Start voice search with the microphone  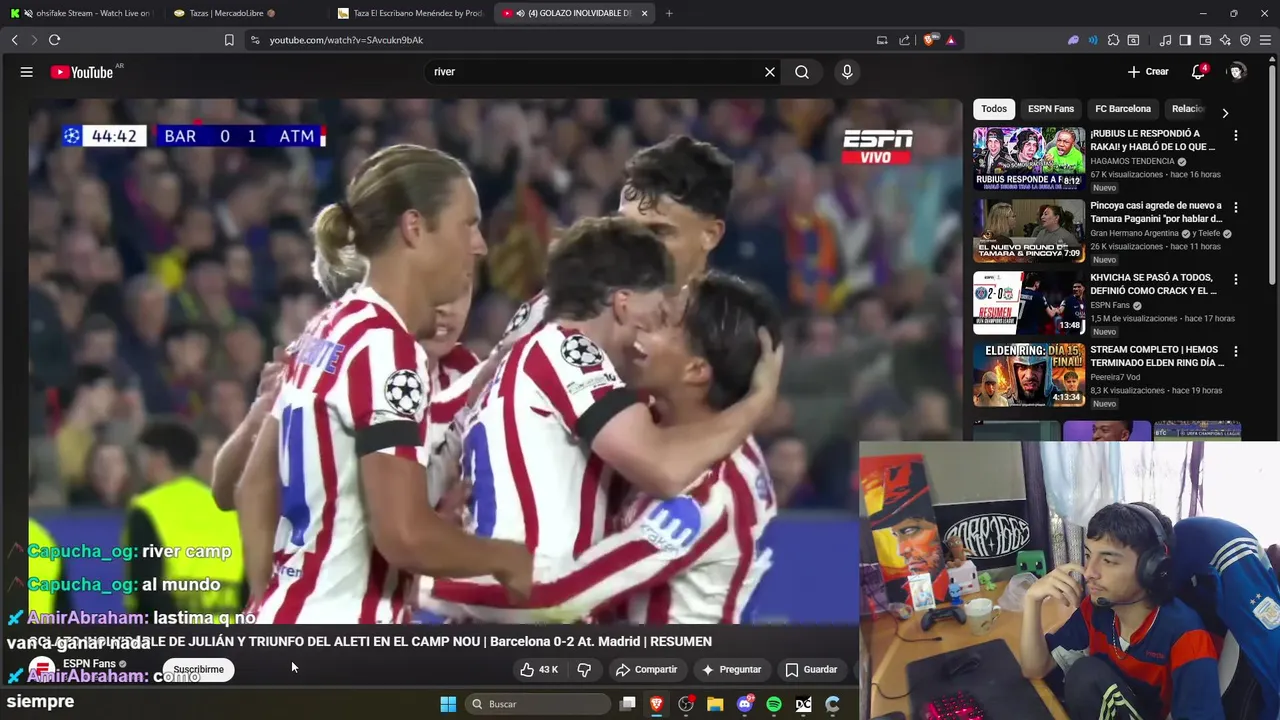coord(847,72)
